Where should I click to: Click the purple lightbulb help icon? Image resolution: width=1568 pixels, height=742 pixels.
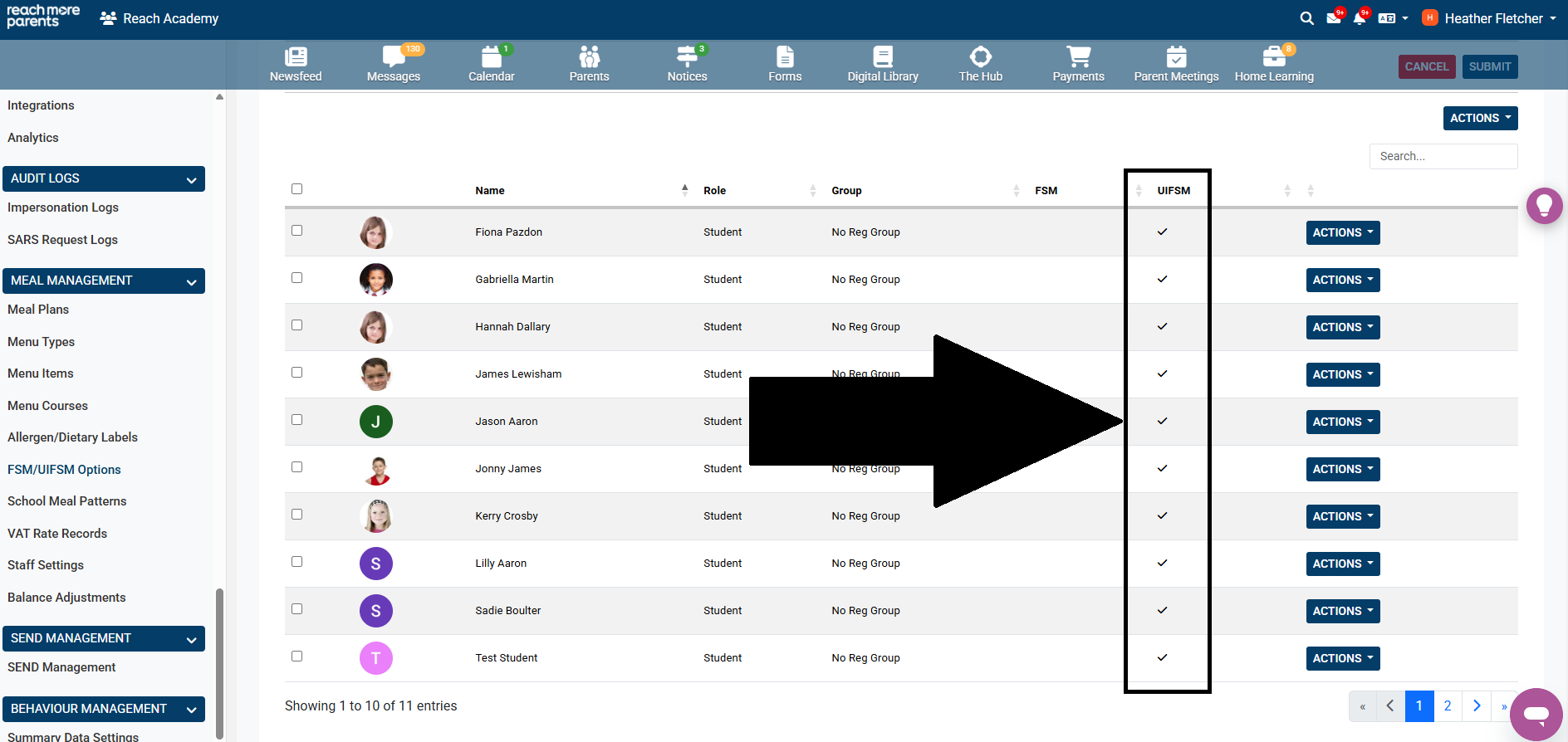[x=1544, y=205]
